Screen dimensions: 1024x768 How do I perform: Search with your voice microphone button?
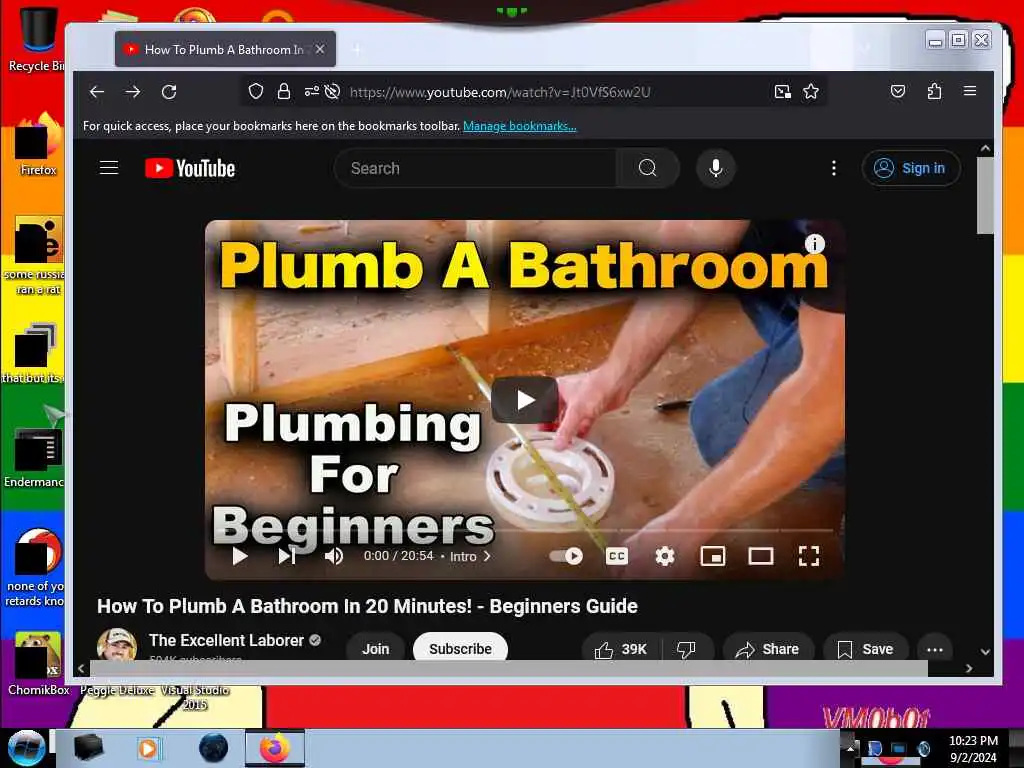[716, 168]
